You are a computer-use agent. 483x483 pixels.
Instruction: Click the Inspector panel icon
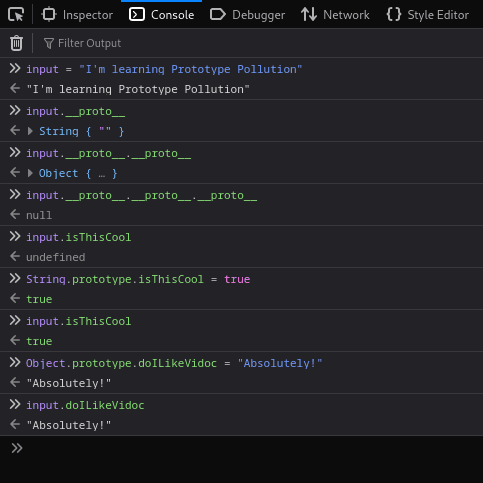49,14
